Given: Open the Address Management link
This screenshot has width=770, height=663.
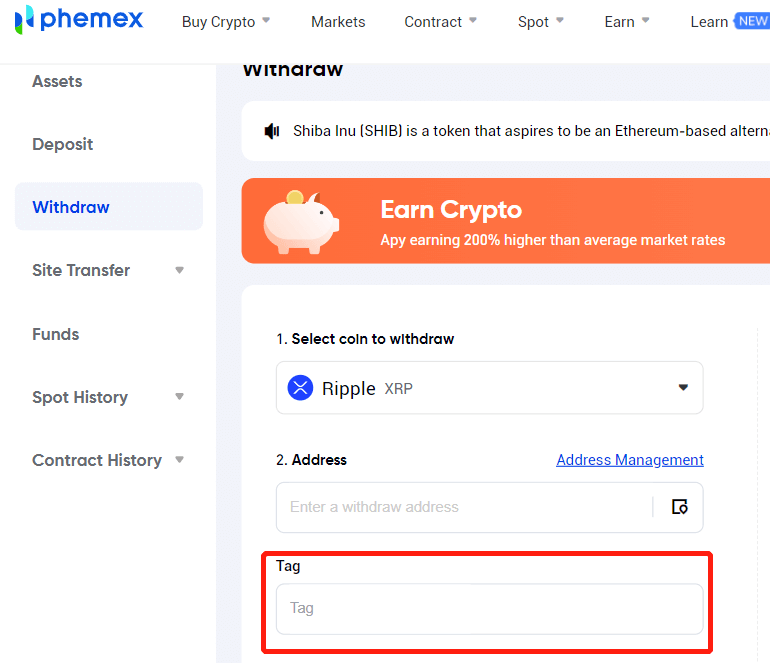Looking at the screenshot, I should pos(629,460).
